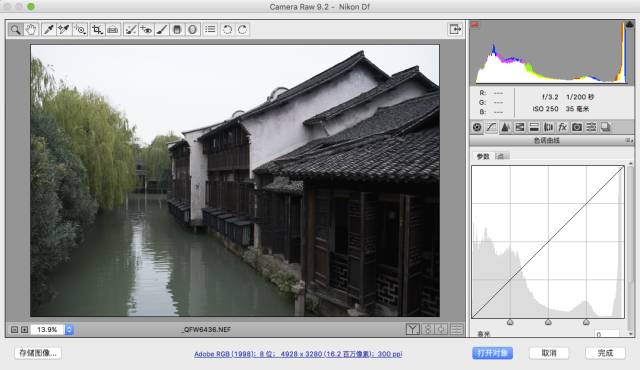Open the Detail panel tab
Image resolution: width=640 pixels, height=370 pixels.
(505, 127)
